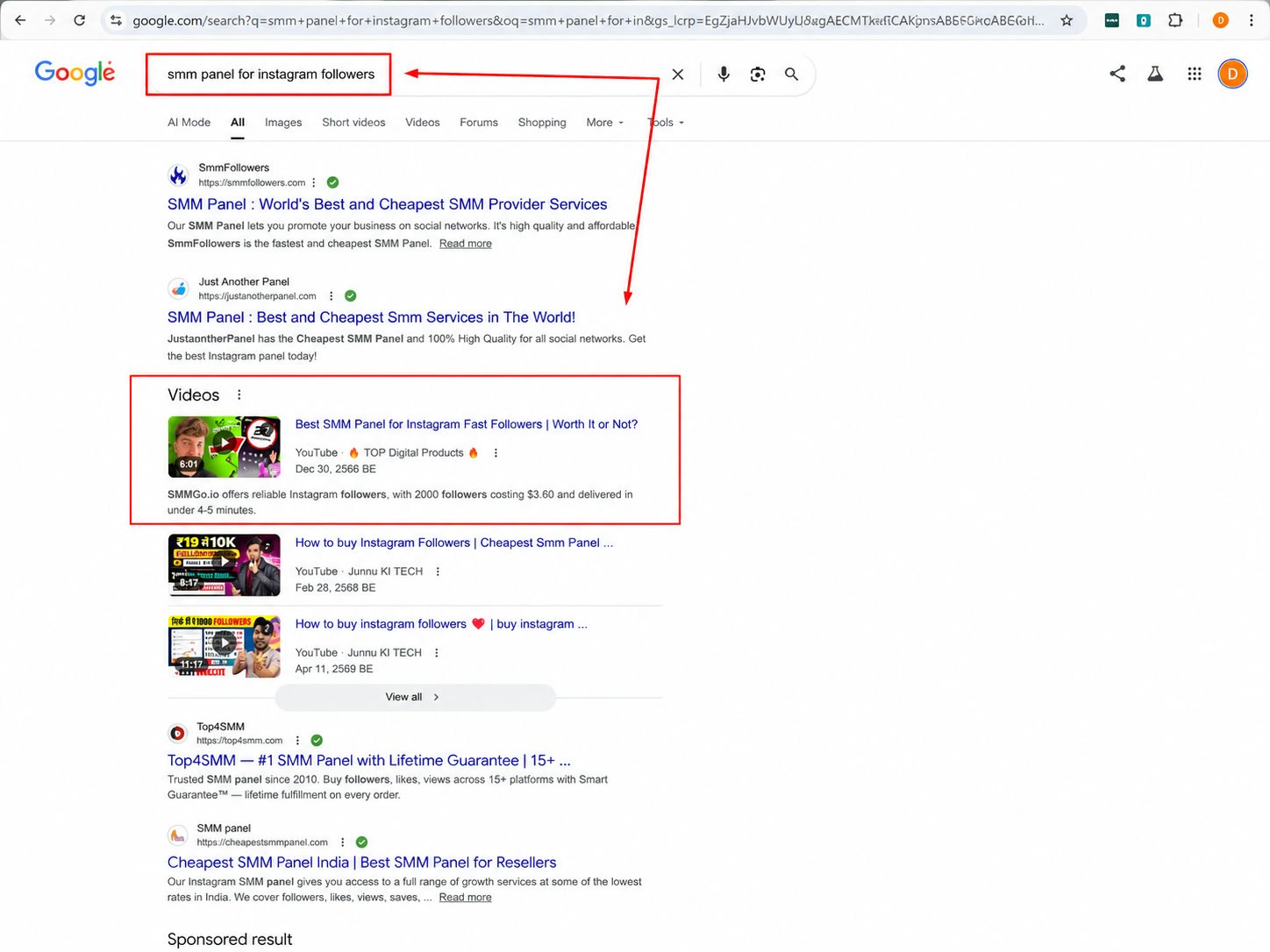Share results using the share icon
The width and height of the screenshot is (1270, 952).
(1117, 74)
